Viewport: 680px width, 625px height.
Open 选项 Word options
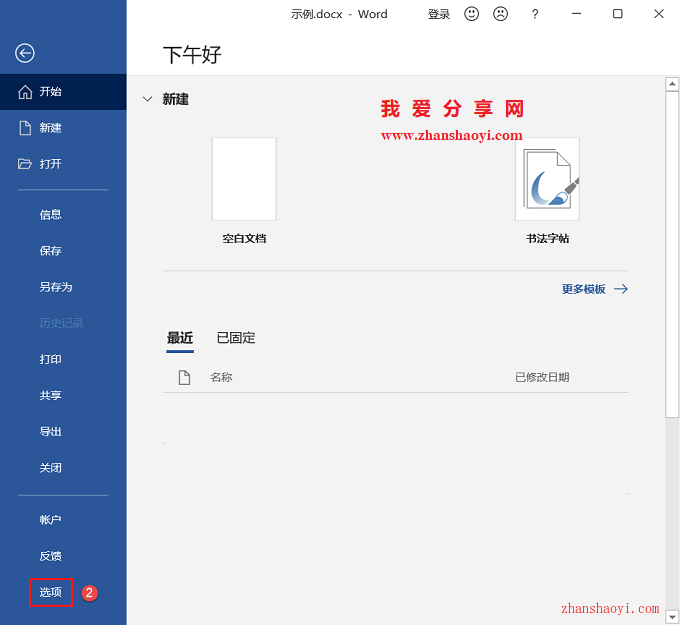click(x=51, y=592)
